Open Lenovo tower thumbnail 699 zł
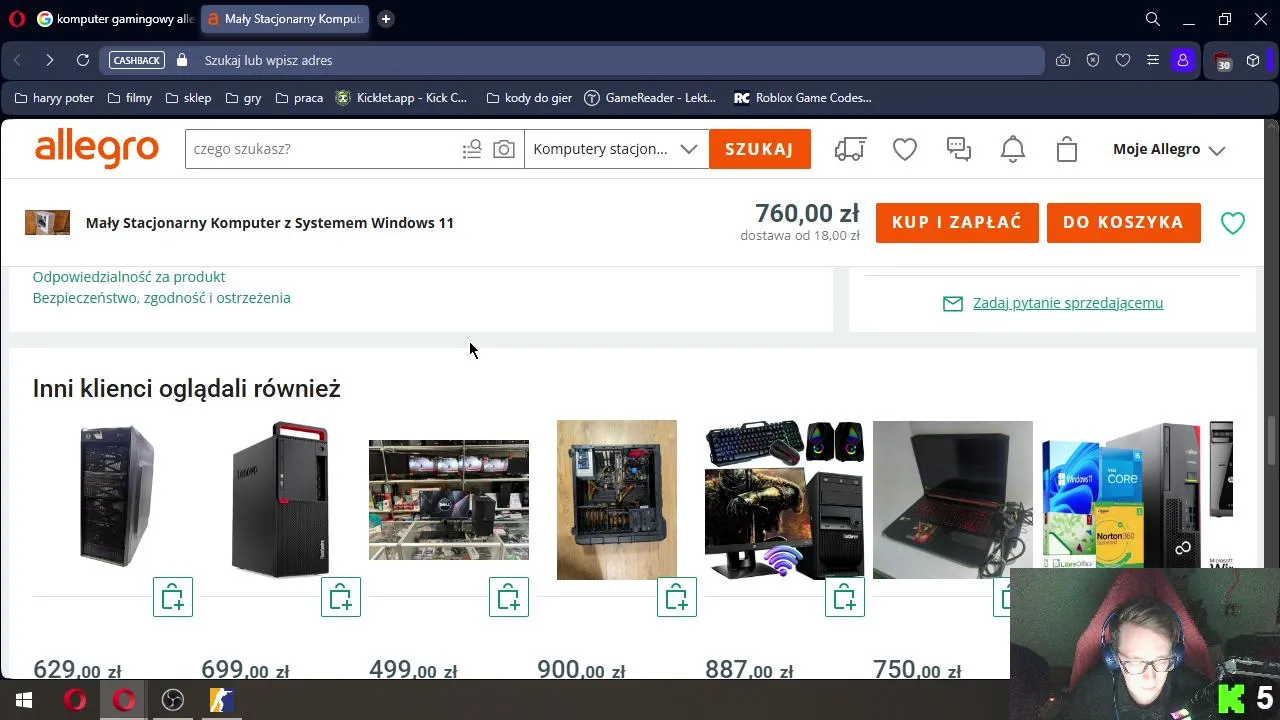 (x=281, y=499)
